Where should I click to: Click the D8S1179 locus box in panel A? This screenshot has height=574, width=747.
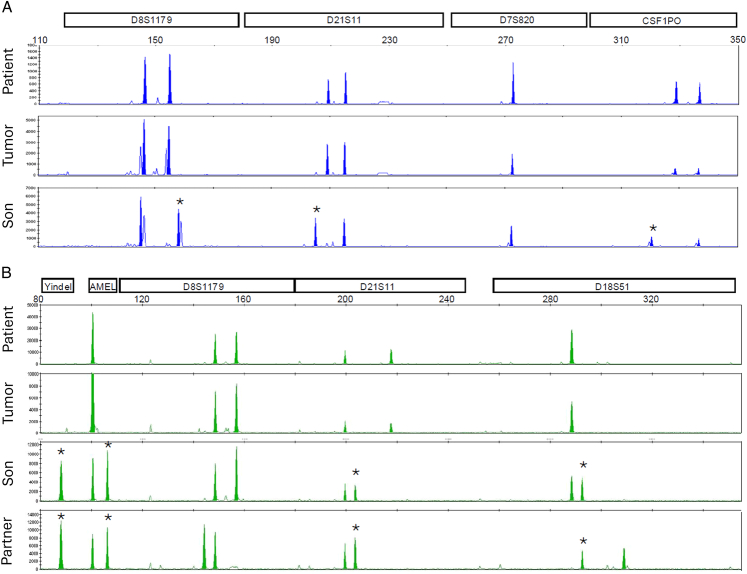click(x=151, y=20)
